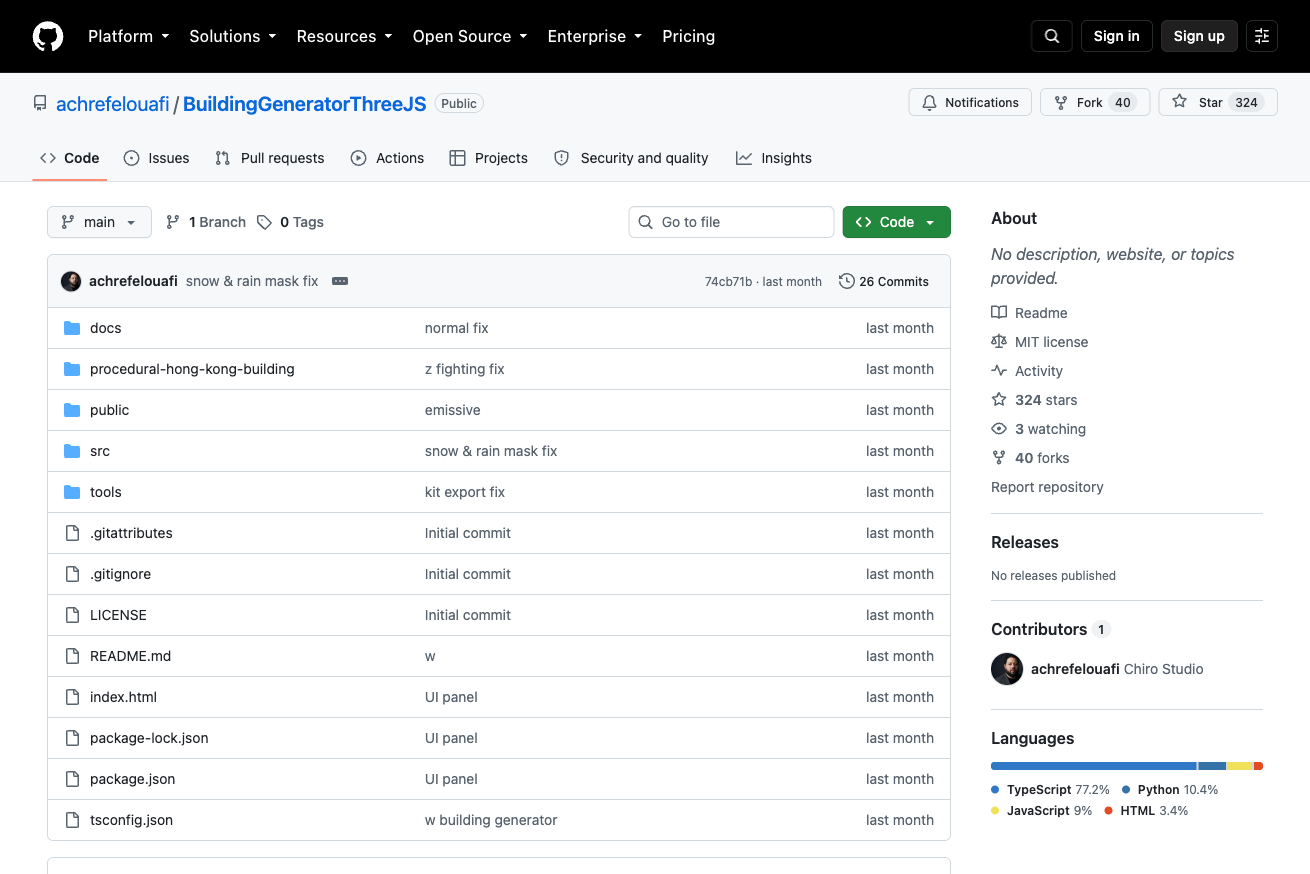The image size is (1310, 874).
Task: Open the search magnifier button
Action: click(1052, 36)
